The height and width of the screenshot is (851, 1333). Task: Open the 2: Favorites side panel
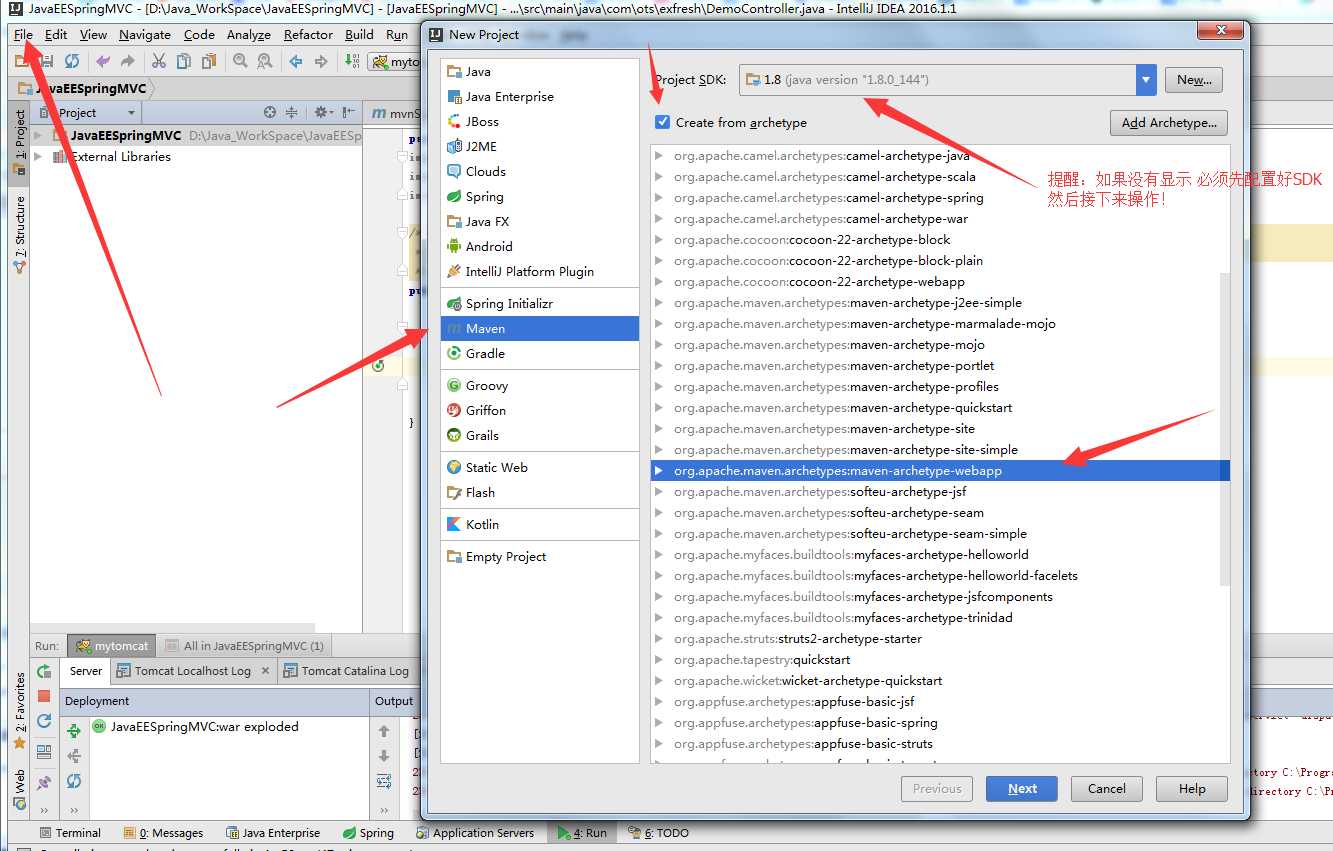(x=19, y=712)
